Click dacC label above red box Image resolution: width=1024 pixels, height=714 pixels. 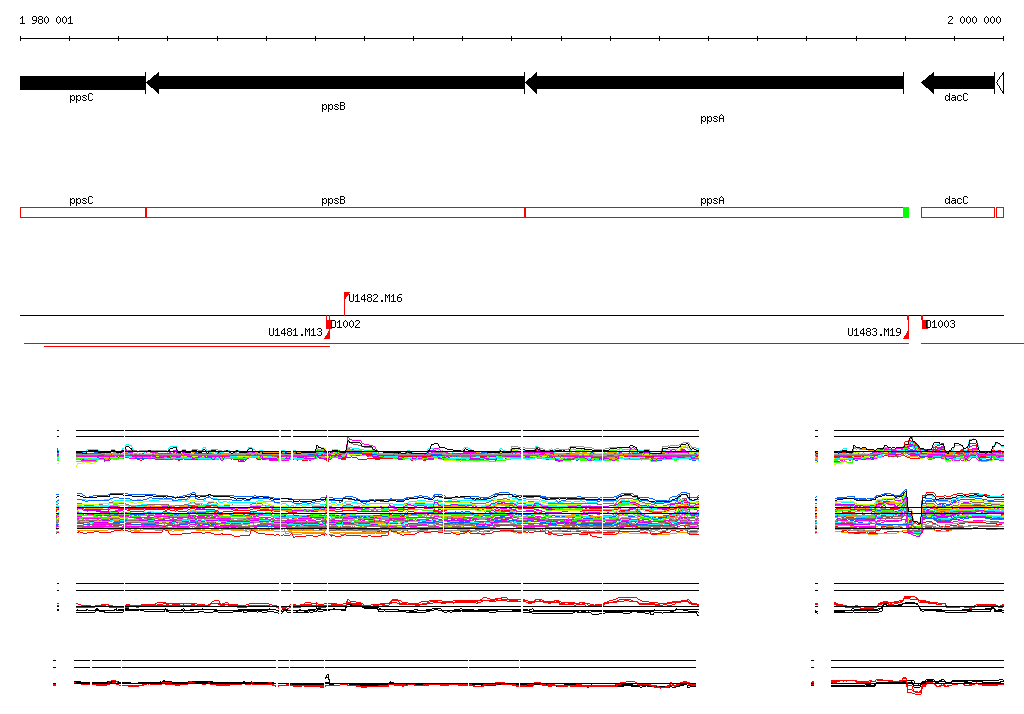coord(956,201)
